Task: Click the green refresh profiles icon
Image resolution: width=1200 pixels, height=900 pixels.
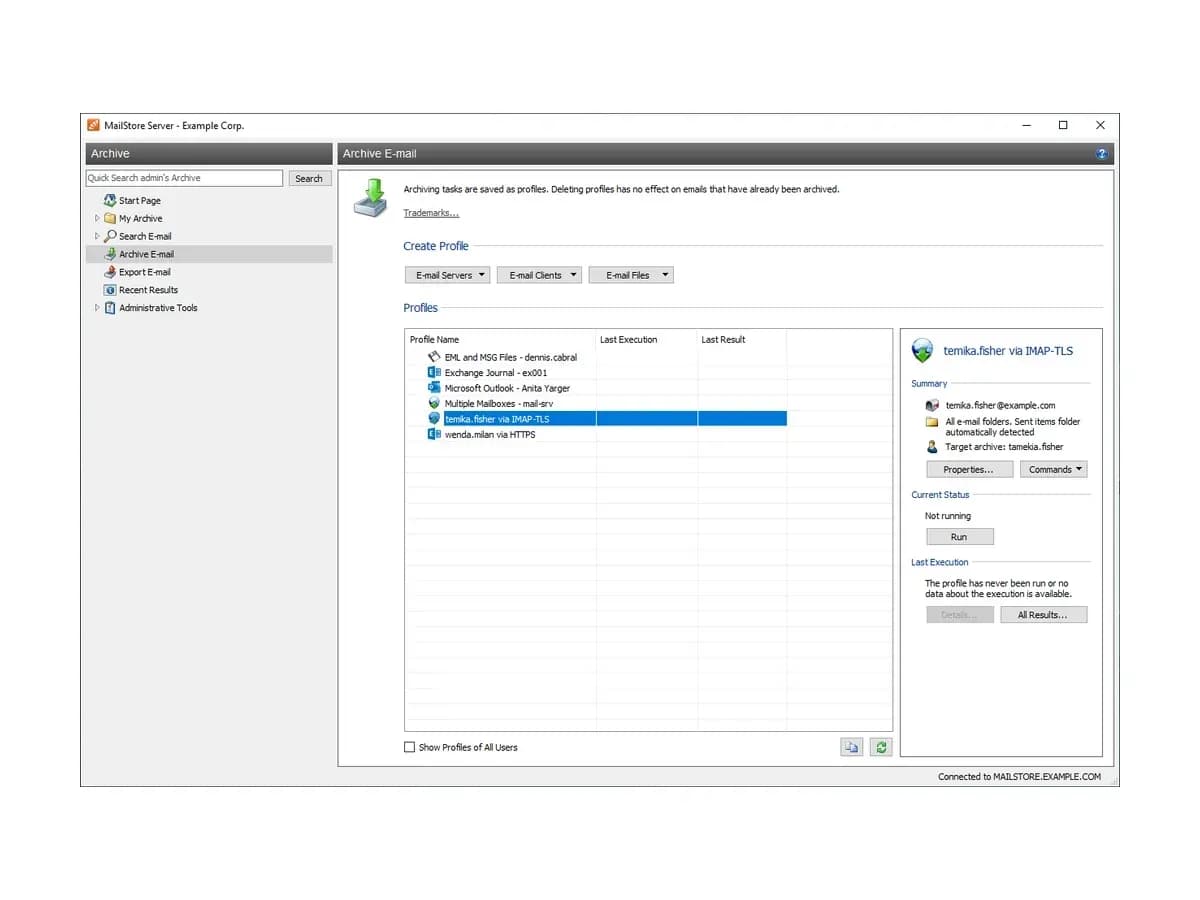Action: (x=881, y=747)
